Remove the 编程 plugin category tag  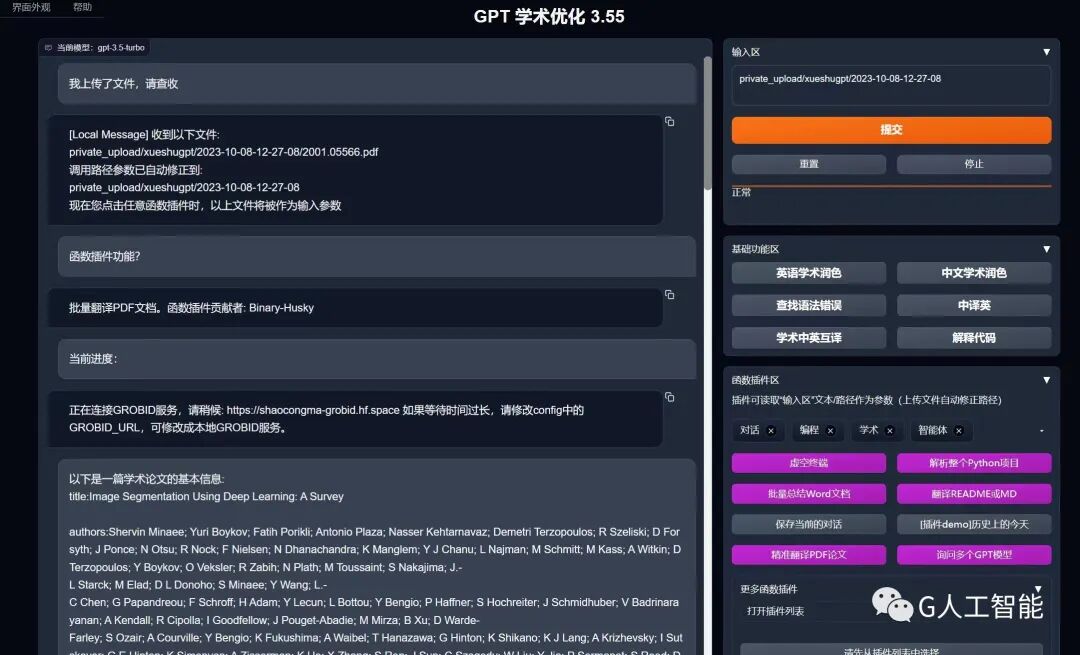(x=830, y=430)
